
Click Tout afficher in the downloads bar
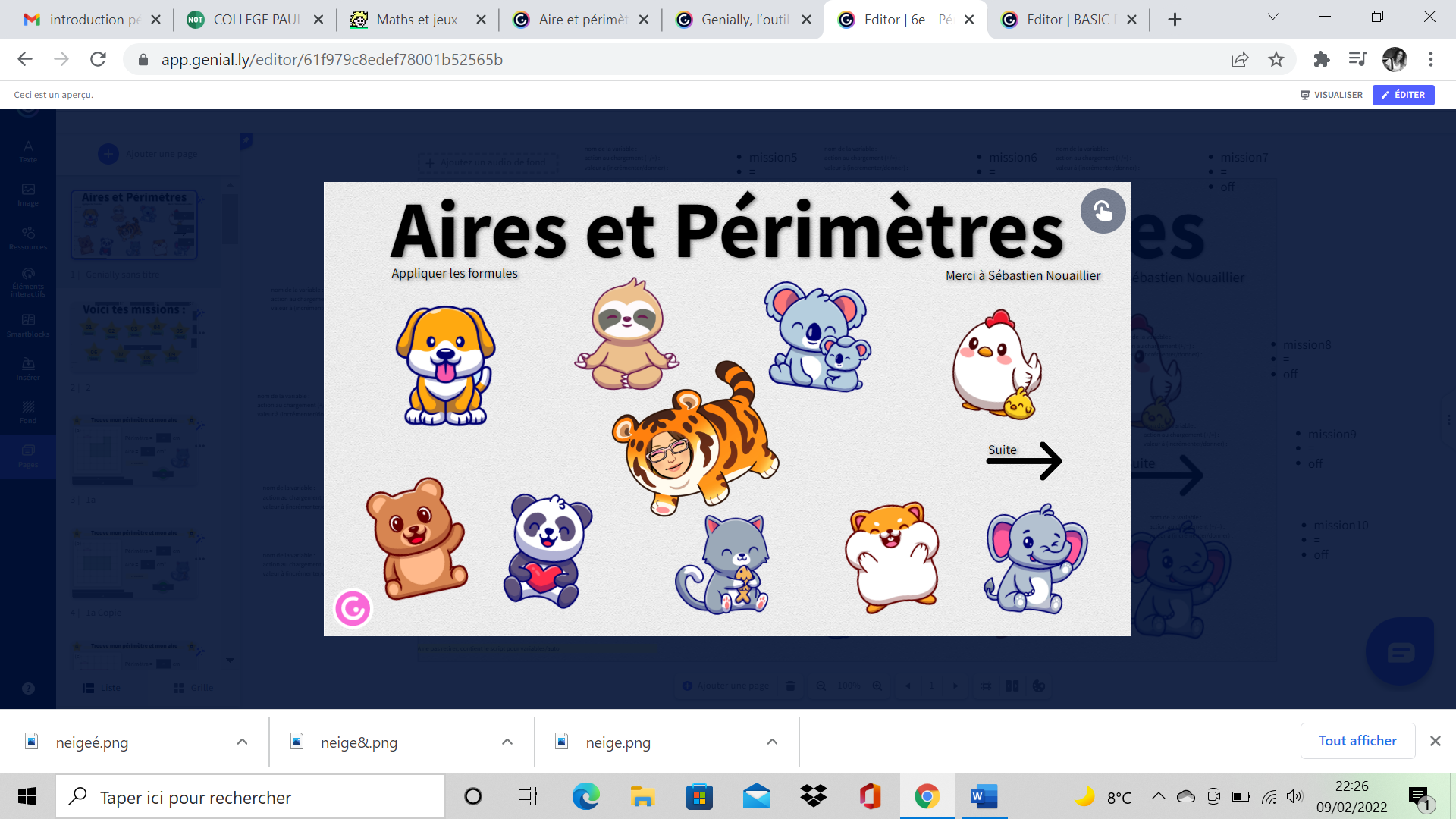point(1357,741)
